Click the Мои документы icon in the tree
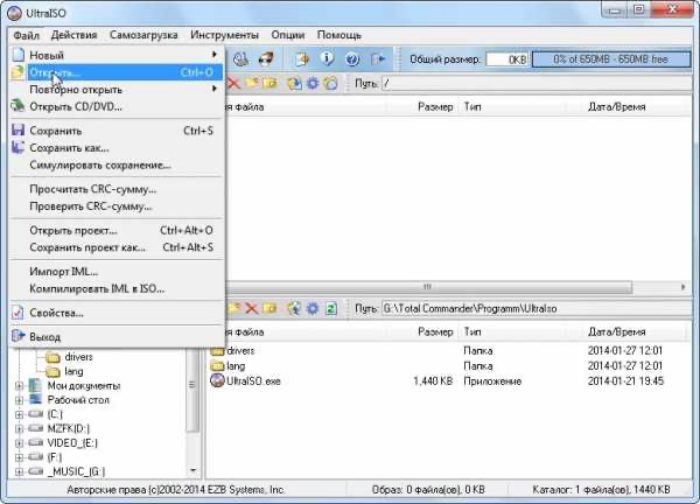 pyautogui.click(x=36, y=385)
